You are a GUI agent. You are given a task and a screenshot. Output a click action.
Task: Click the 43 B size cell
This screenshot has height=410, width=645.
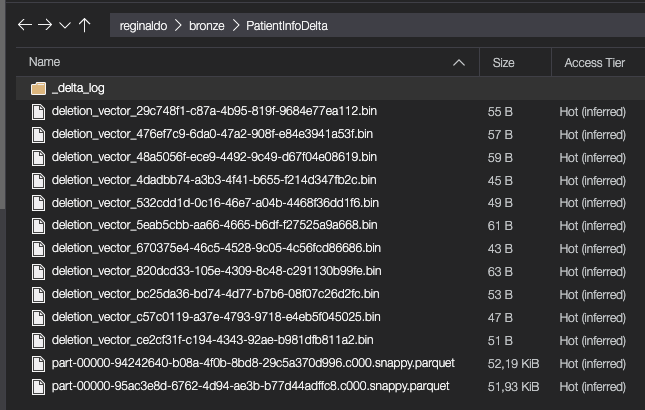tap(500, 249)
